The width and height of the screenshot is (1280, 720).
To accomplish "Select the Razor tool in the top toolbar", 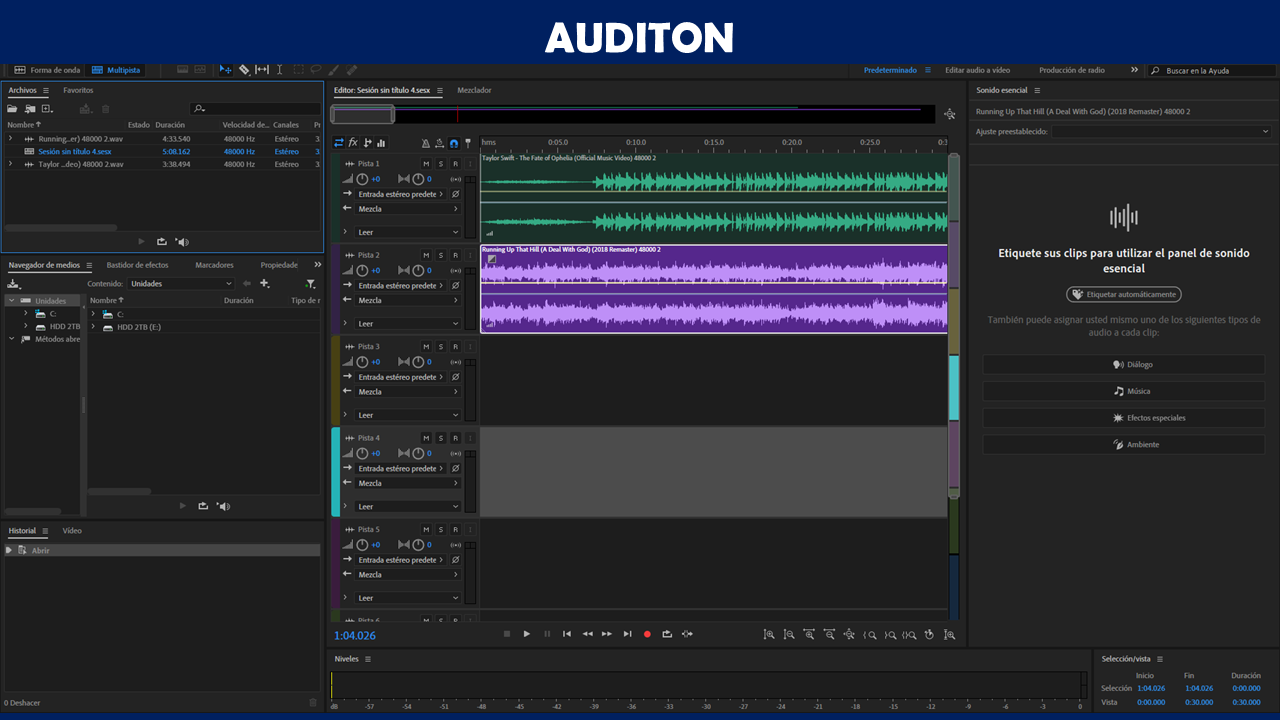I will (x=244, y=70).
